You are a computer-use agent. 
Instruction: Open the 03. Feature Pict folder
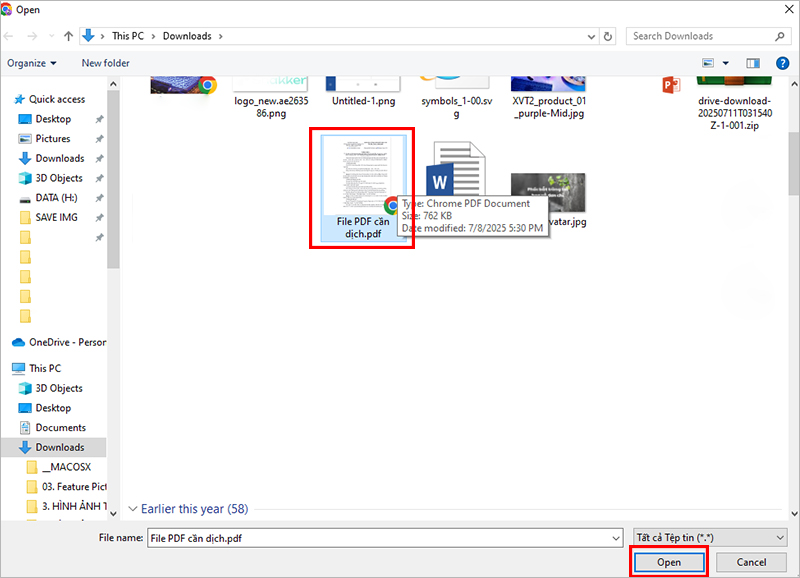click(x=66, y=487)
